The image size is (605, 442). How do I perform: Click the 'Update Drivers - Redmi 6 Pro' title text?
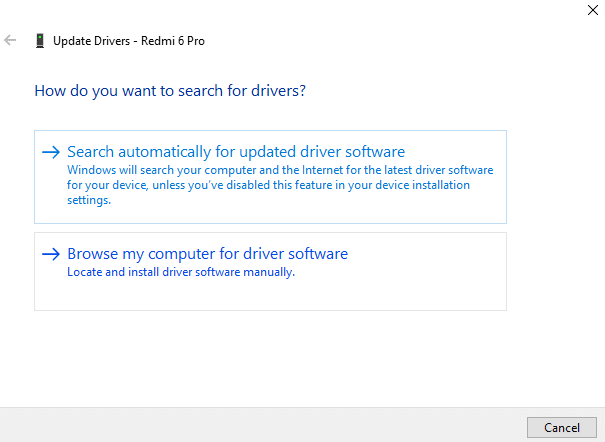130,41
